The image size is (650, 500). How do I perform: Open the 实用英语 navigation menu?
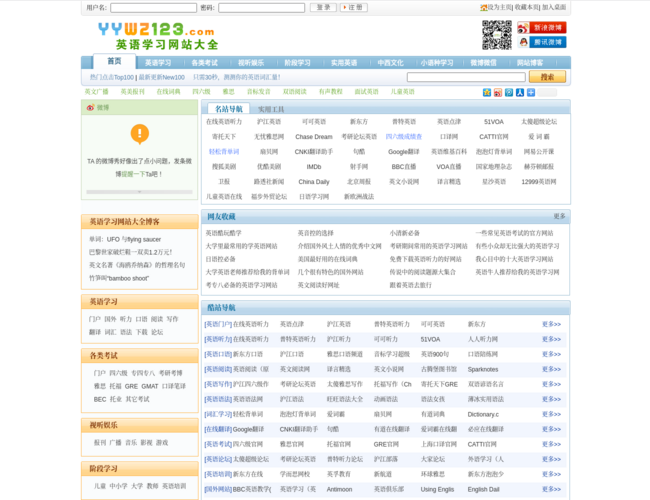click(344, 63)
